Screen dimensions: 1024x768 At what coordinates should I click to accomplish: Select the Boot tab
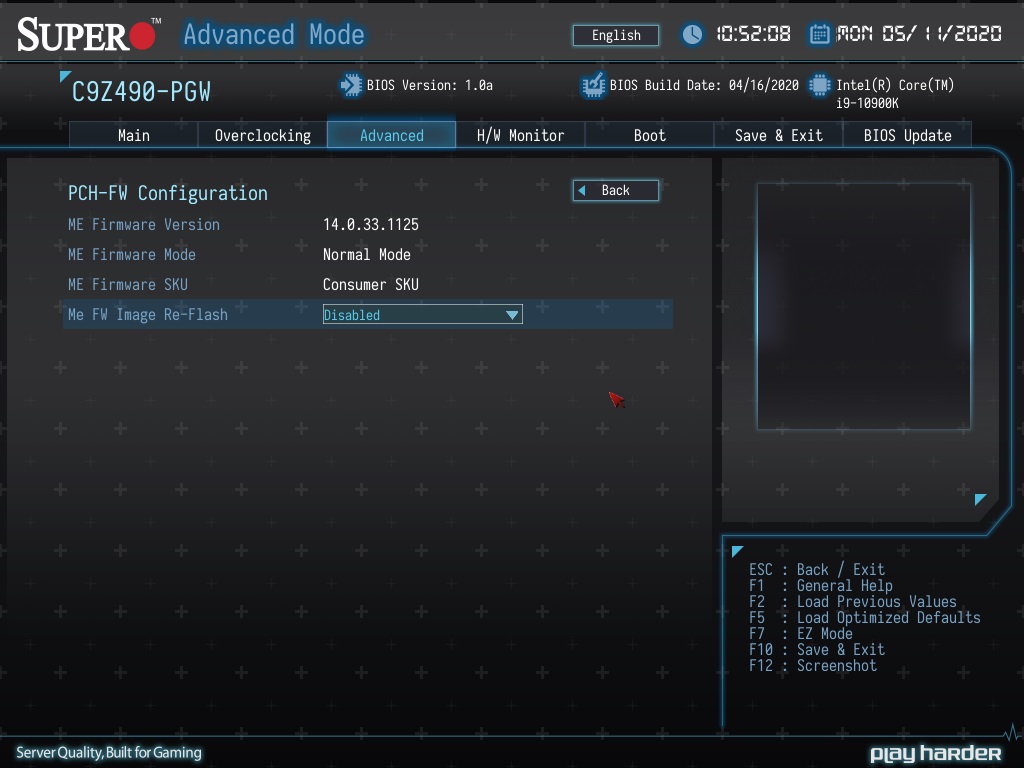pyautogui.click(x=649, y=135)
